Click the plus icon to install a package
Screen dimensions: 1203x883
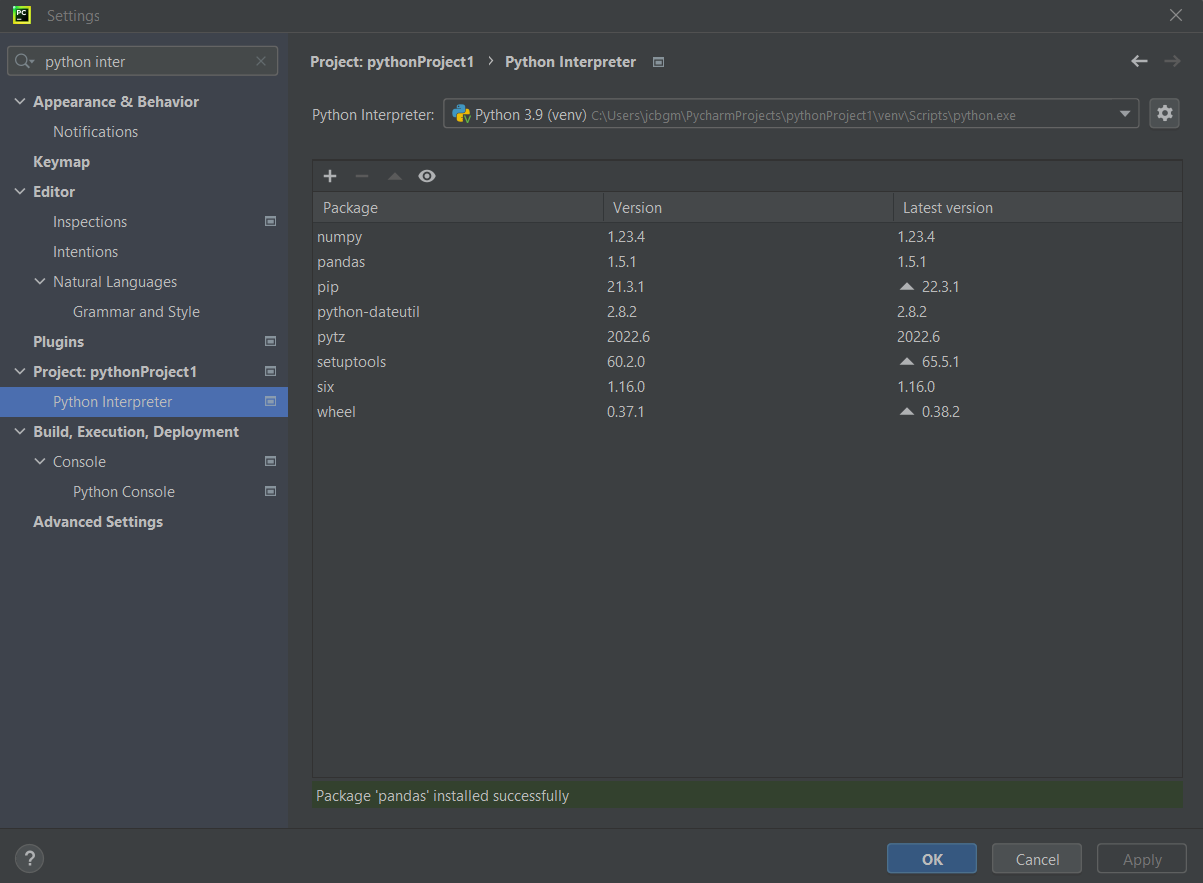click(330, 176)
